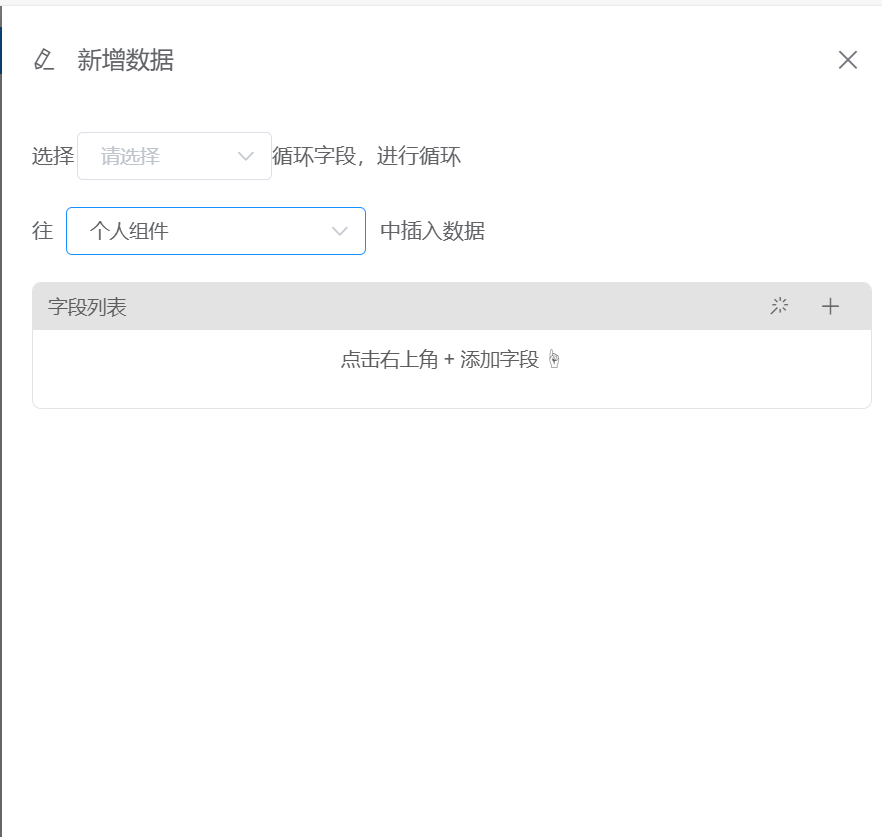The height and width of the screenshot is (837, 882).
Task: Click the 新增数据 panel title
Action: click(126, 60)
